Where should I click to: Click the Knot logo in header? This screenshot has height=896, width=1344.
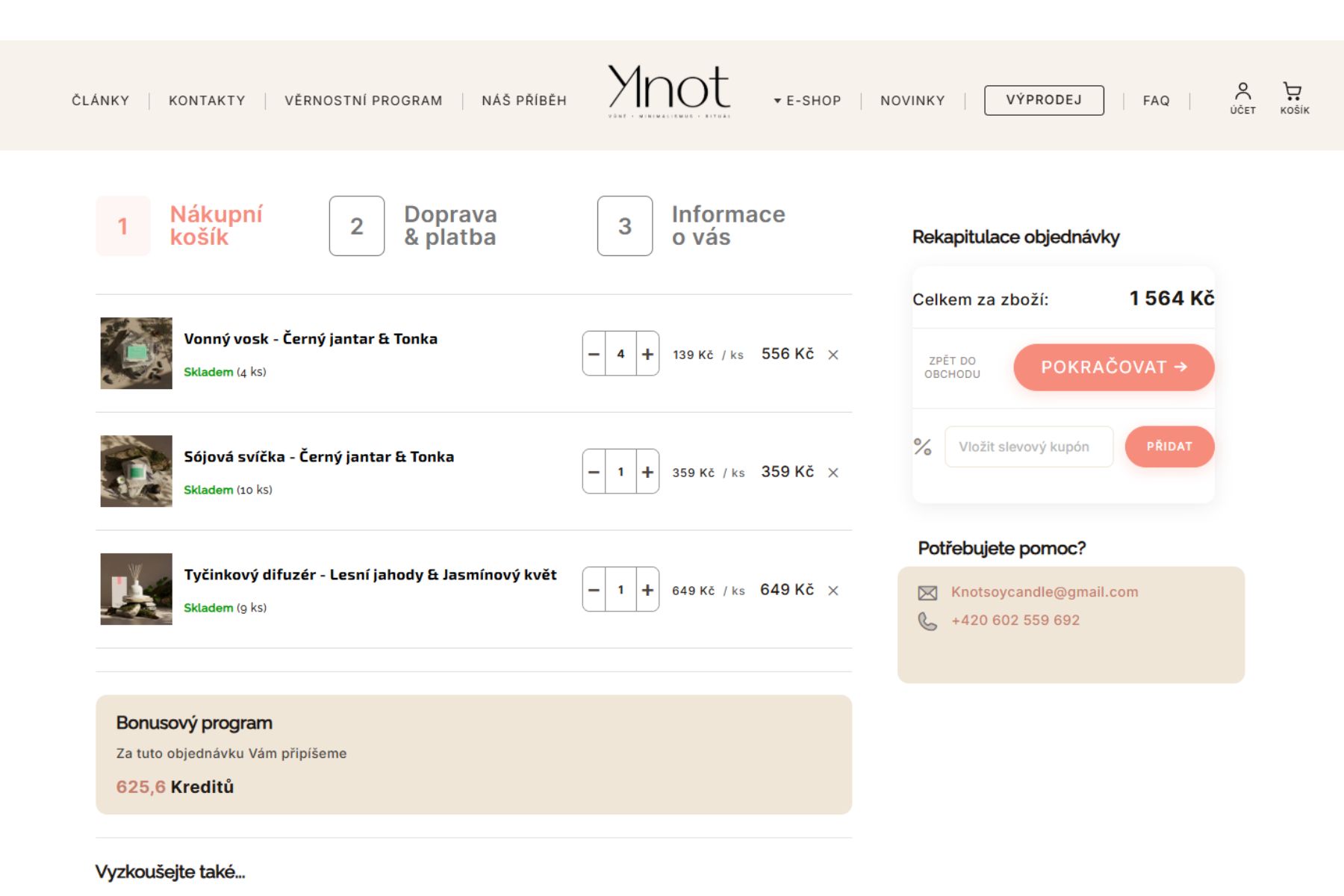coord(669,92)
